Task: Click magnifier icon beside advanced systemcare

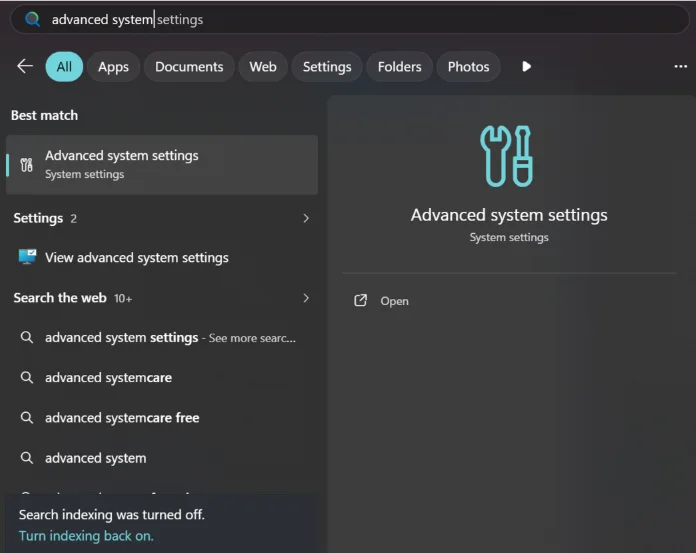Action: click(27, 377)
